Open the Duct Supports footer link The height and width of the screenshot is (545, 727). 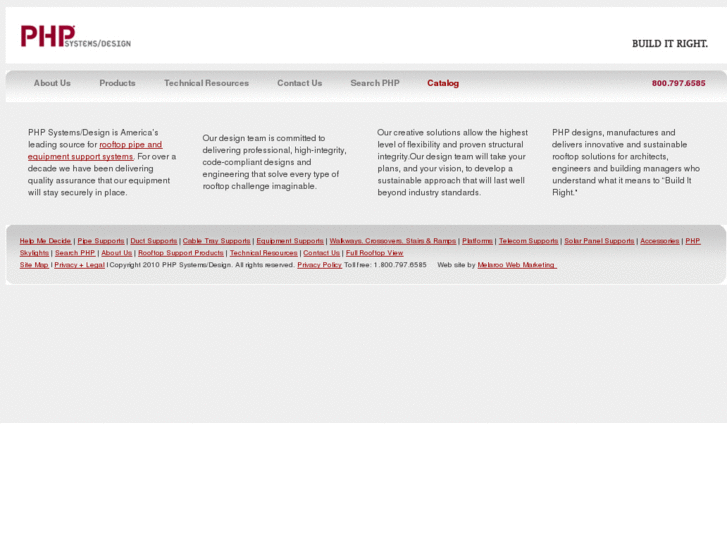(x=153, y=241)
